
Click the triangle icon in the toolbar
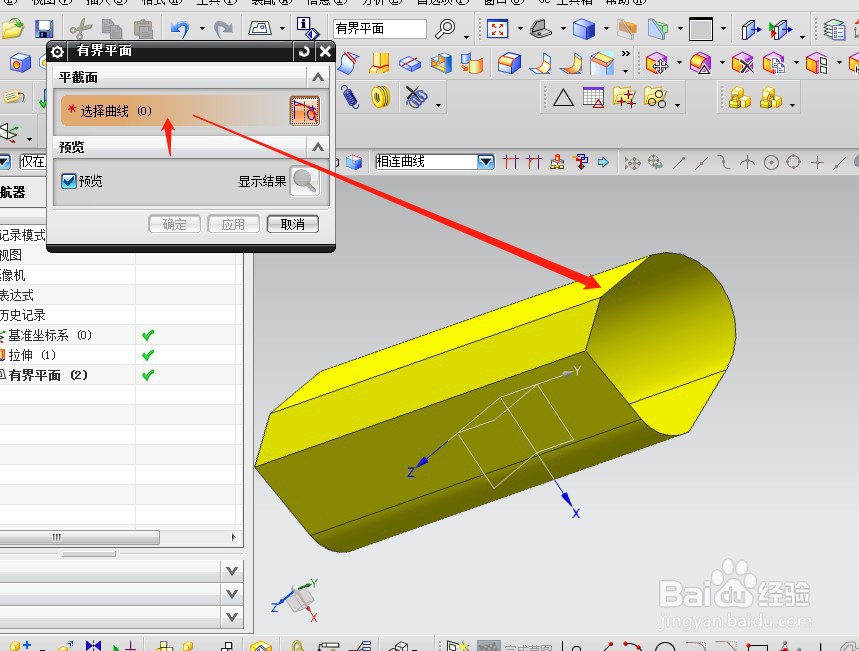pos(563,98)
